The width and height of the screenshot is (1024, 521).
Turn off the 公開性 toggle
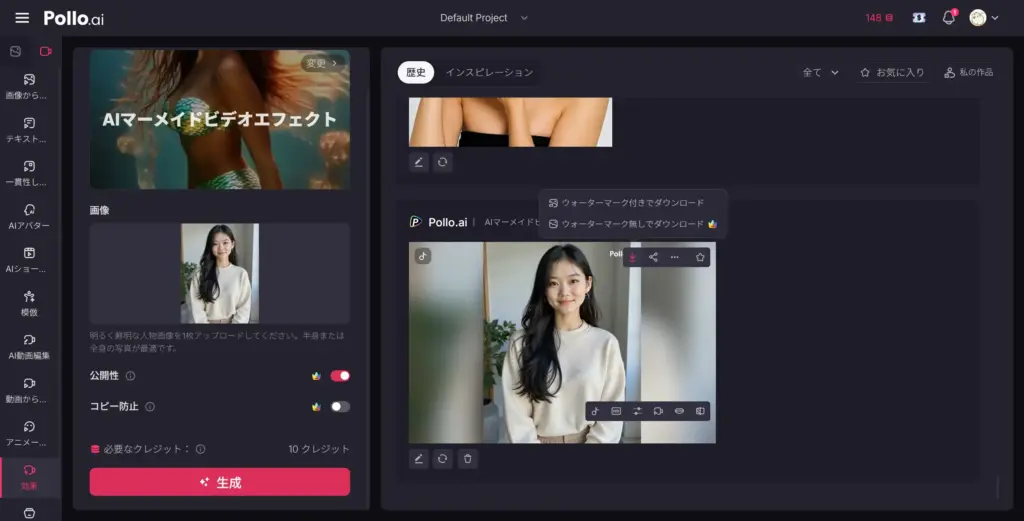(340, 376)
